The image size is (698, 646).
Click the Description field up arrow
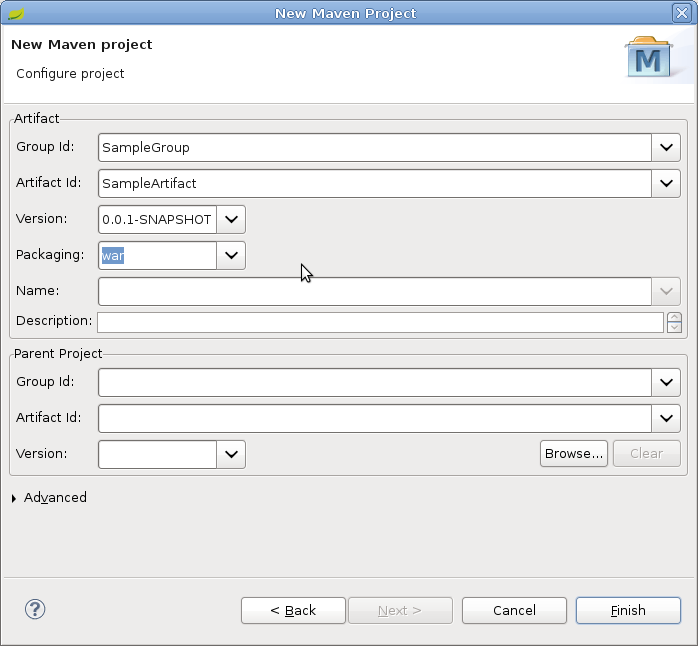coord(674,317)
